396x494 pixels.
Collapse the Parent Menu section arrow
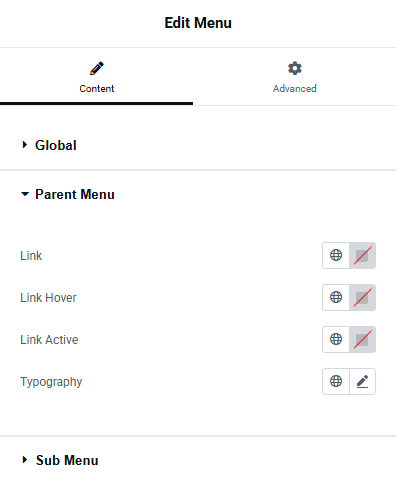click(x=25, y=194)
